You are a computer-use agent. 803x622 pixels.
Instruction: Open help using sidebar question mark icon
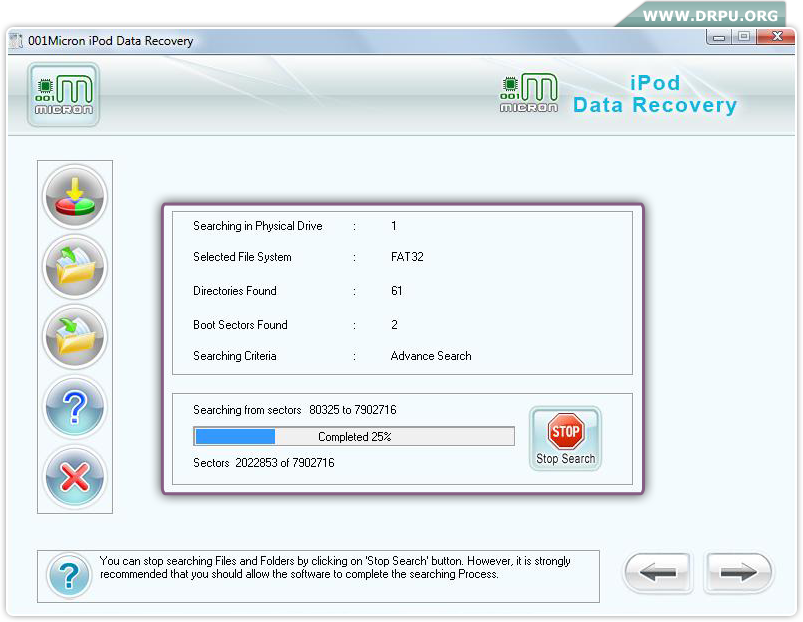pos(75,407)
